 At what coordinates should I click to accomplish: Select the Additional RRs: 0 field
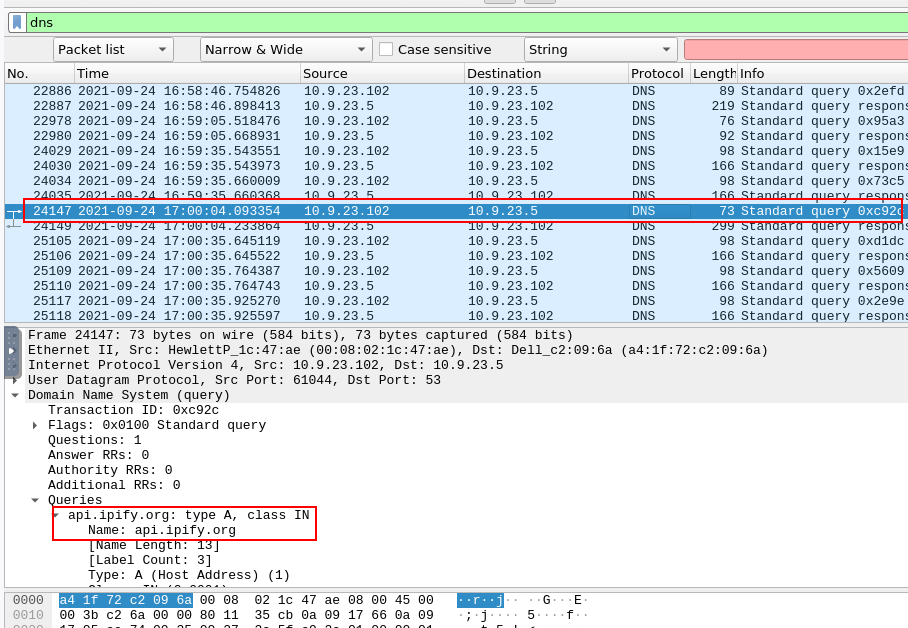114,485
